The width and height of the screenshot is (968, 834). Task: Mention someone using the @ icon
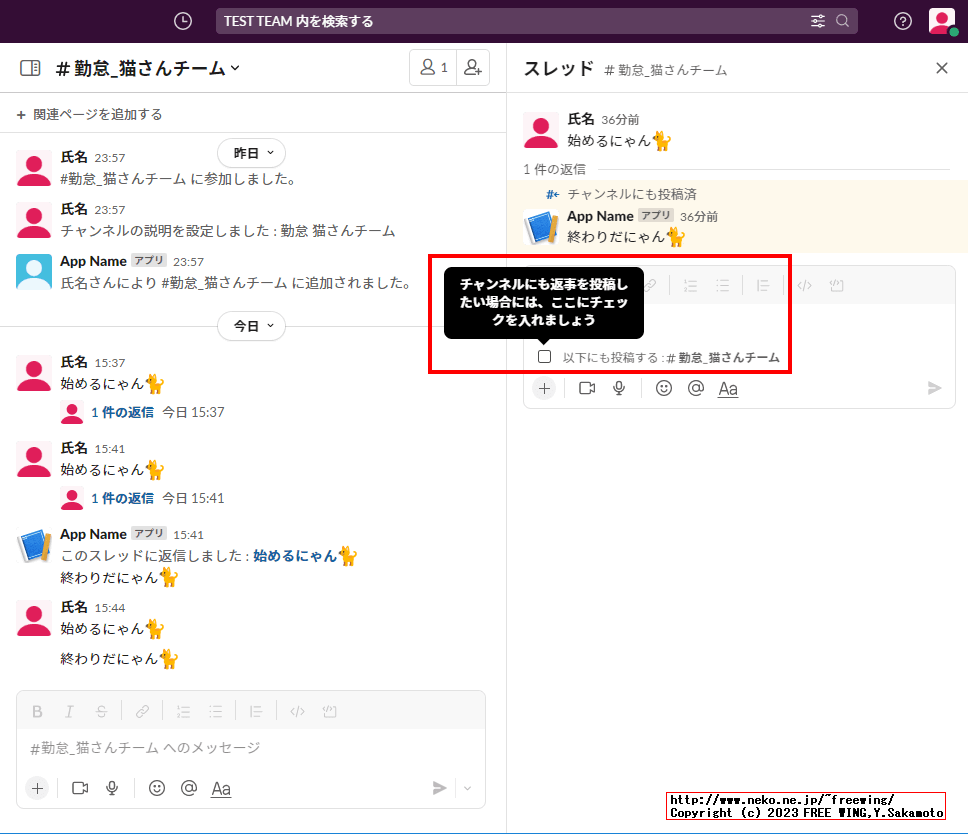click(x=189, y=788)
